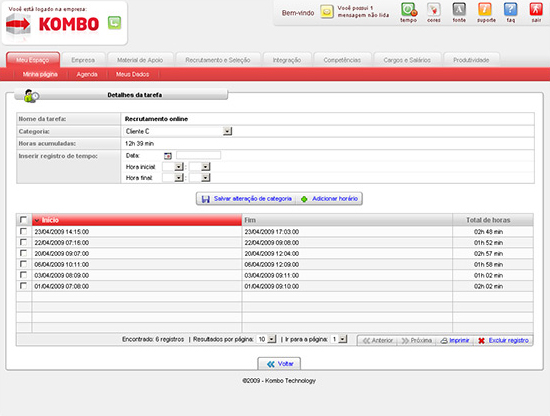Click the Próxima pagination button

[x=417, y=341]
